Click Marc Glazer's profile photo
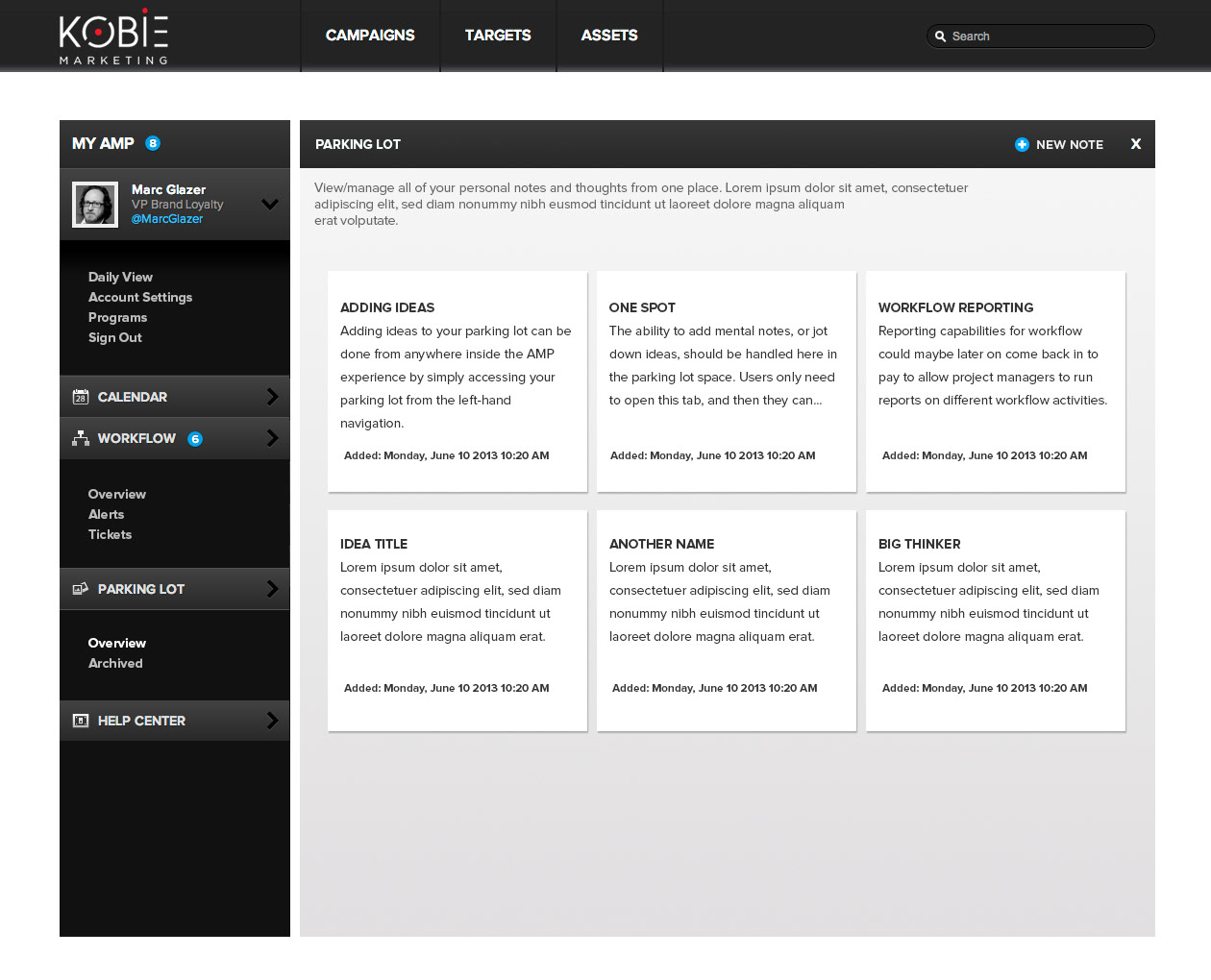1211x980 pixels. (x=95, y=204)
